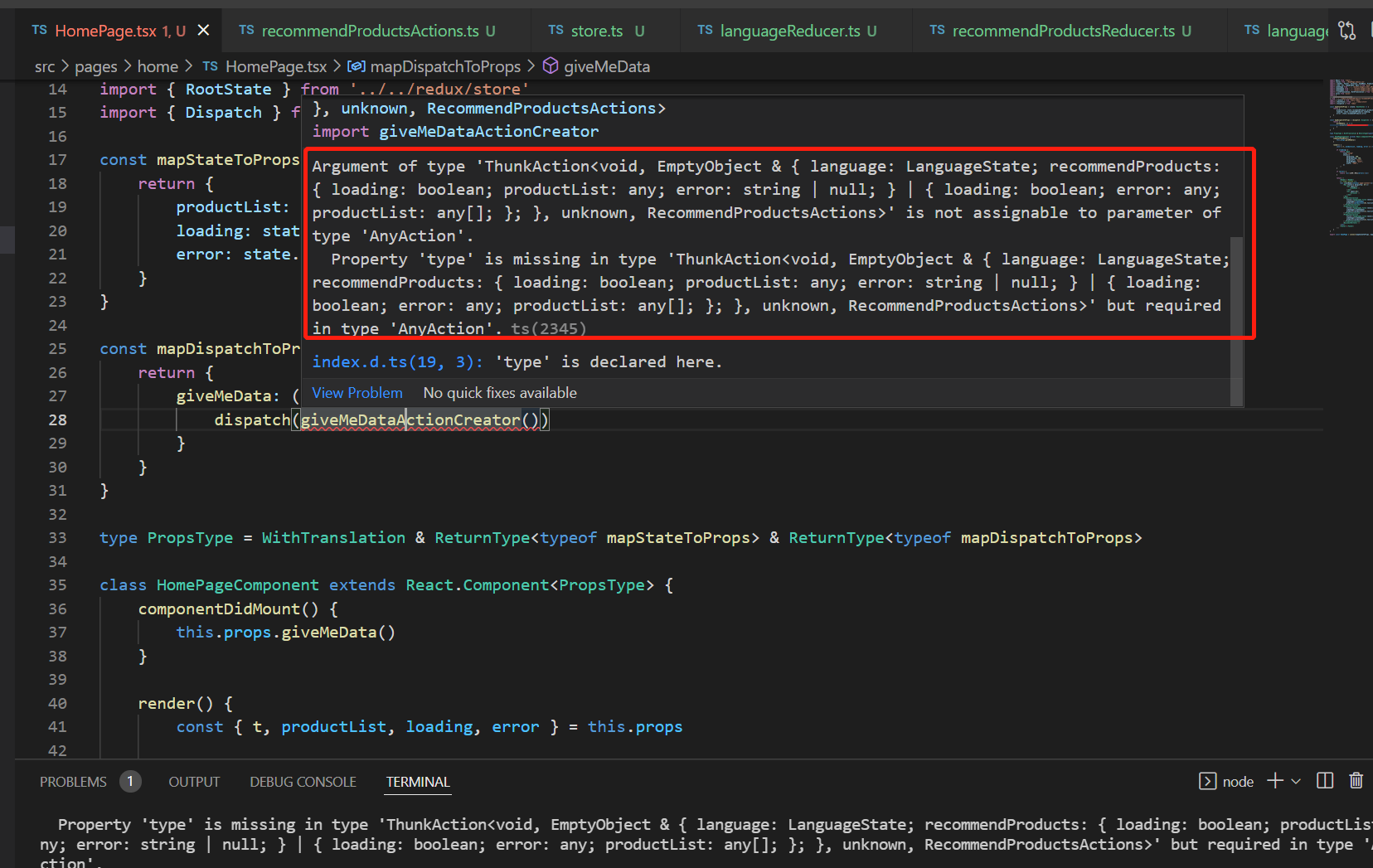1373x868 pixels.
Task: Select the TERMINAL panel tab
Action: (x=418, y=782)
